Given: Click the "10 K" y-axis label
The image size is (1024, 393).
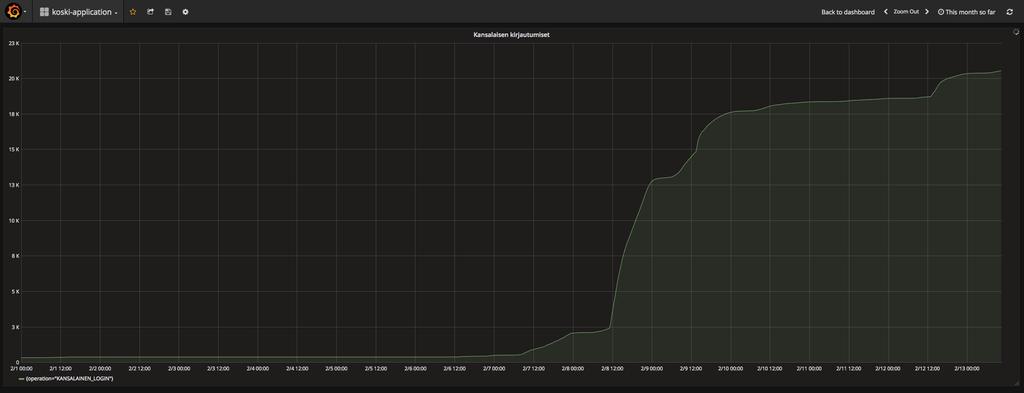Looking at the screenshot, I should 13,221.
